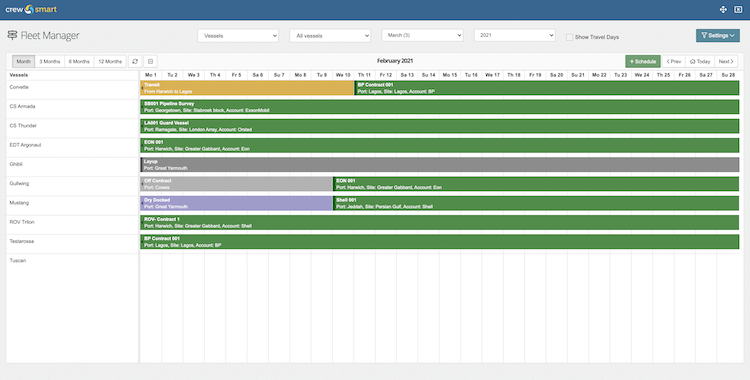This screenshot has height=380, width=750.
Task: Click the move arrows icon in header
Action: click(723, 10)
